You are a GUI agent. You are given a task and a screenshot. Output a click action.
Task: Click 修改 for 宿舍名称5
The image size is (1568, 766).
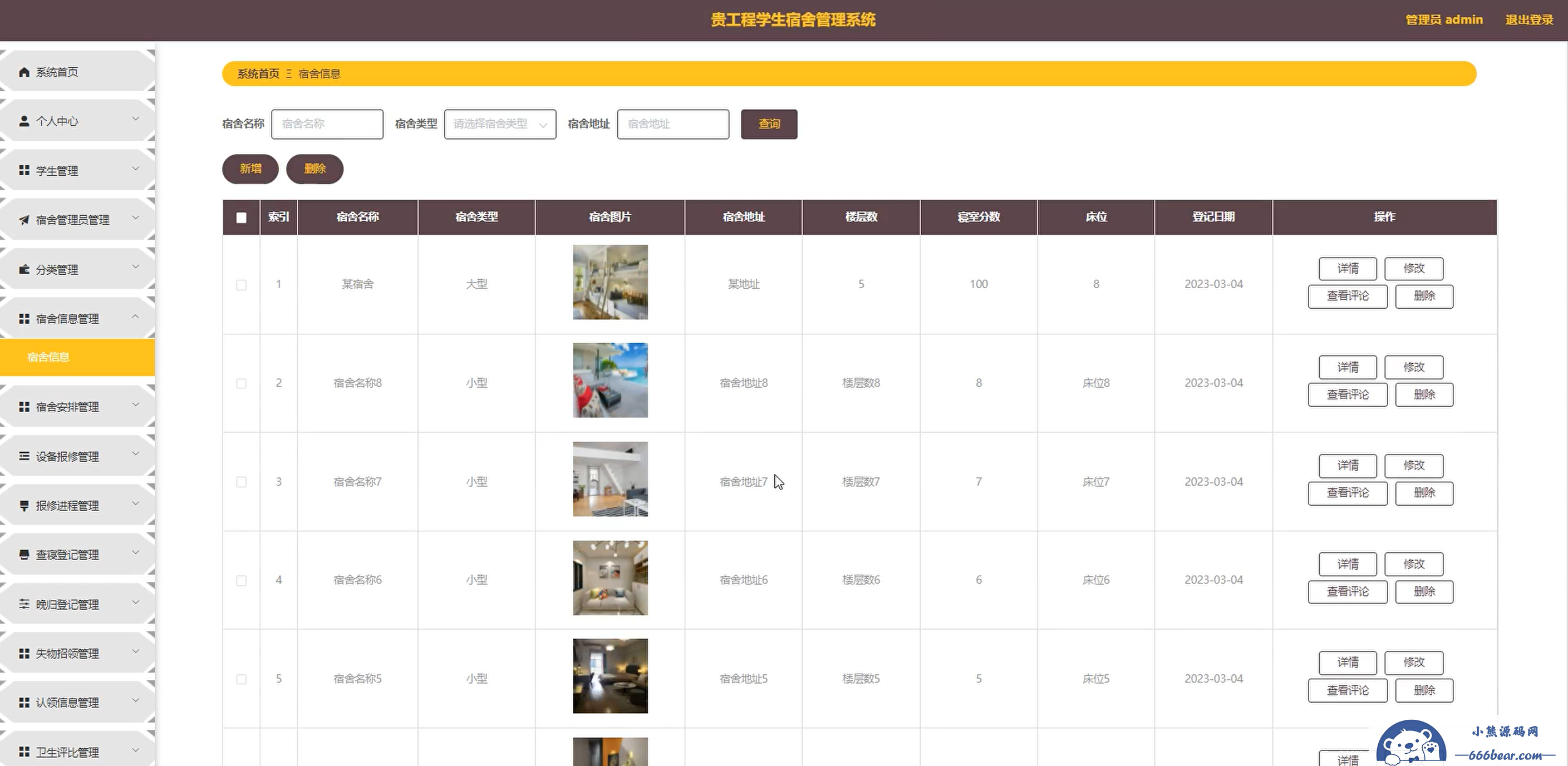point(1413,662)
